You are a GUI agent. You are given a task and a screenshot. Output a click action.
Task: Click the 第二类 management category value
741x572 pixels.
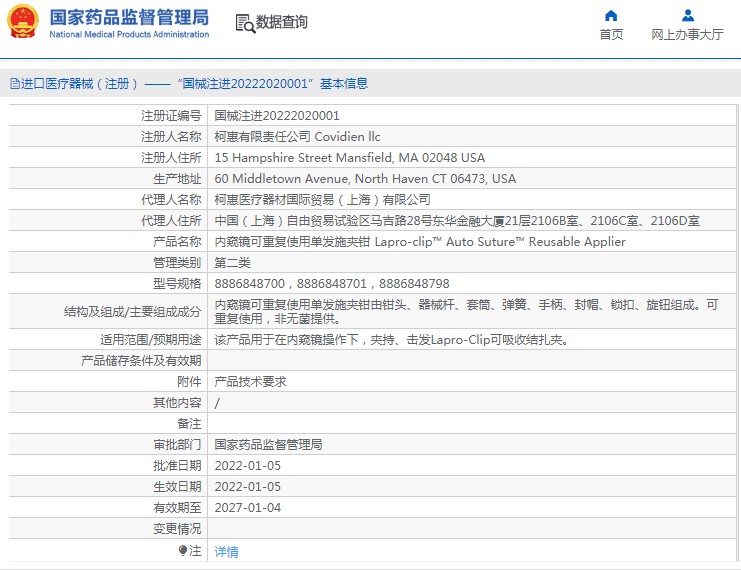pyautogui.click(x=233, y=262)
